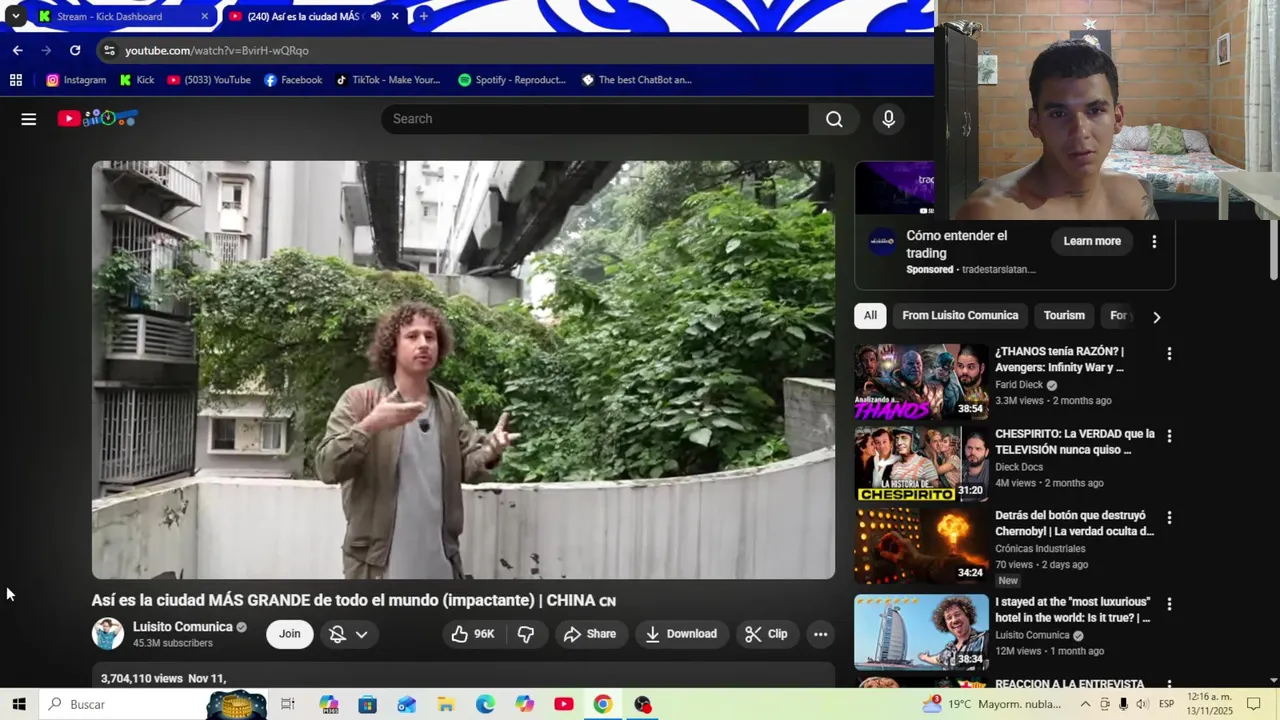
Task: Open the Cómo entender el trading ad title
Action: 956,244
